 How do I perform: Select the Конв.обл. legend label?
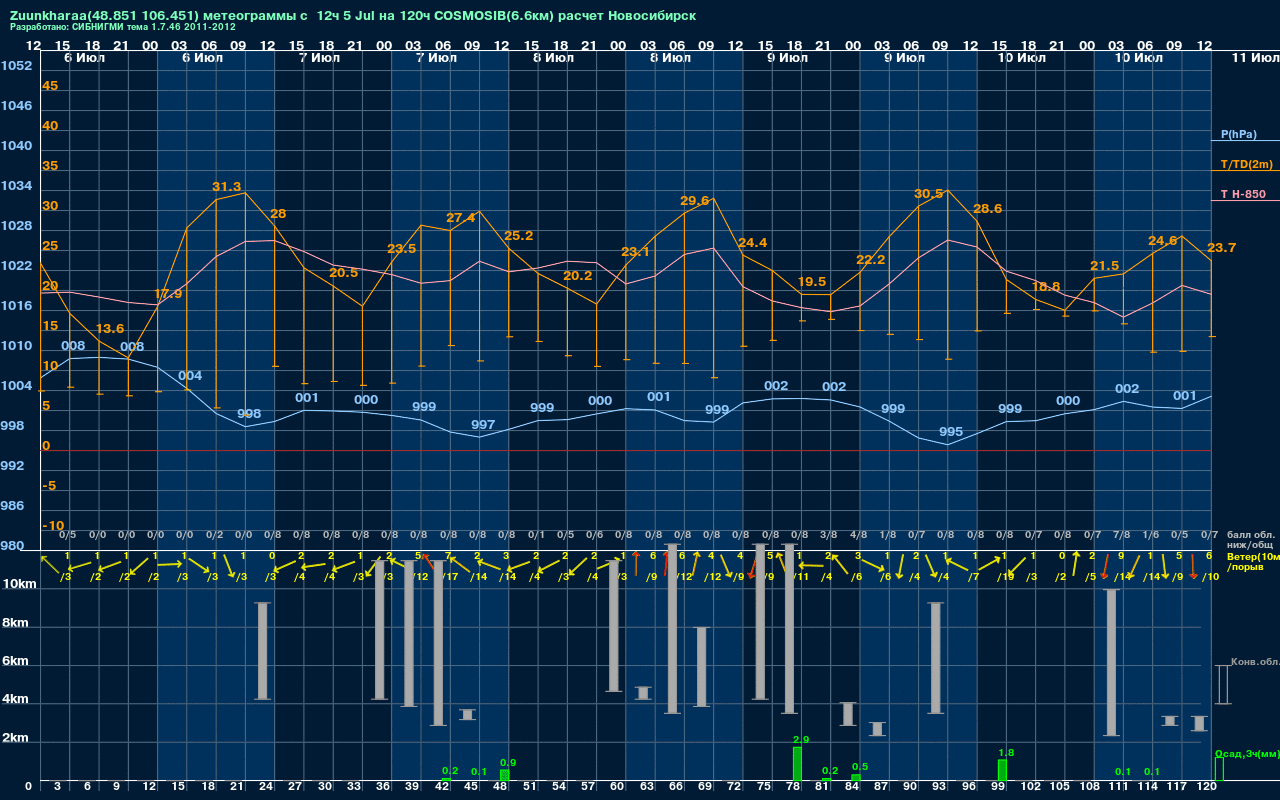point(1255,663)
